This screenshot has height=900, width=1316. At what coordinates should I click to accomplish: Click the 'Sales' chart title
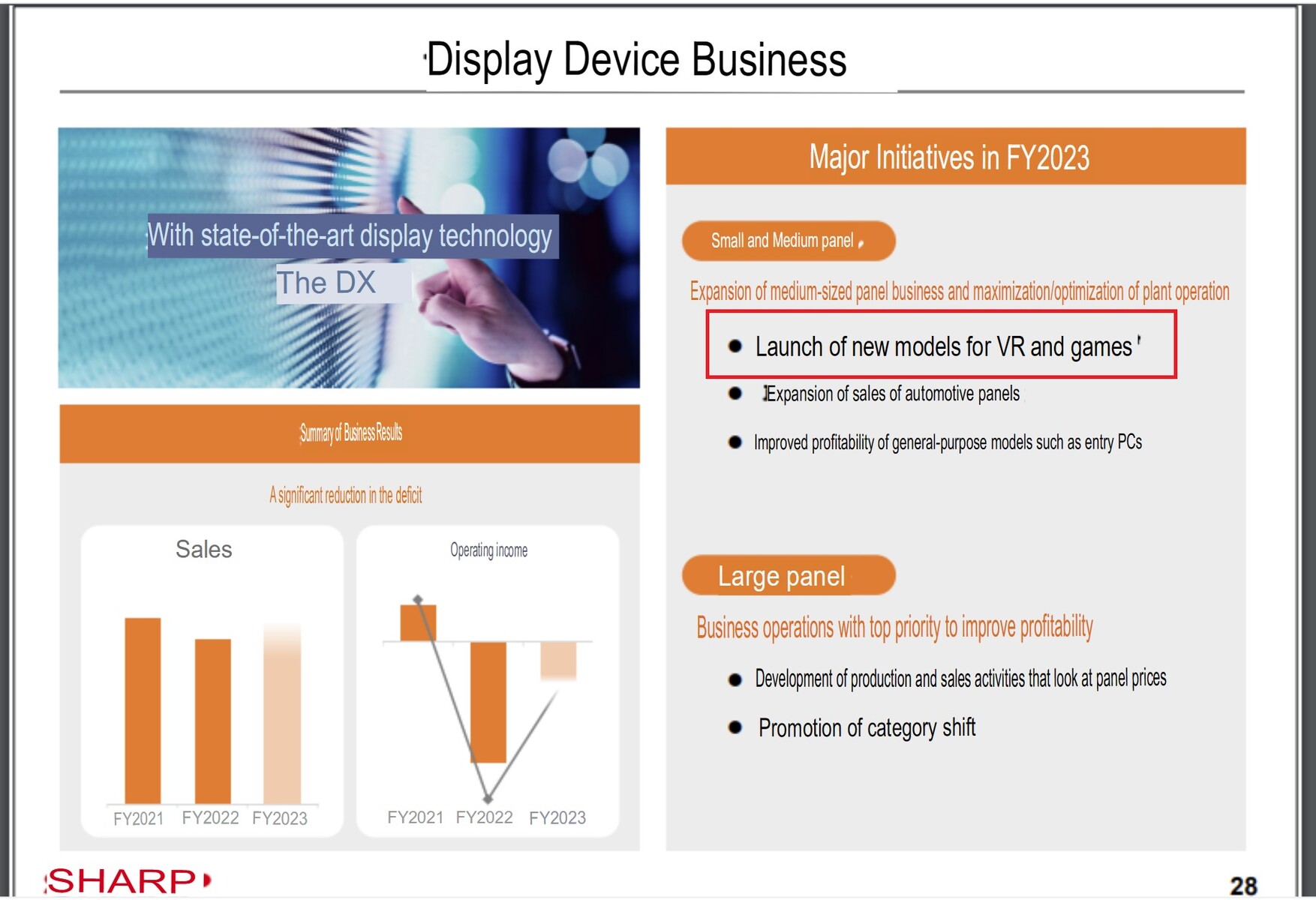(203, 549)
